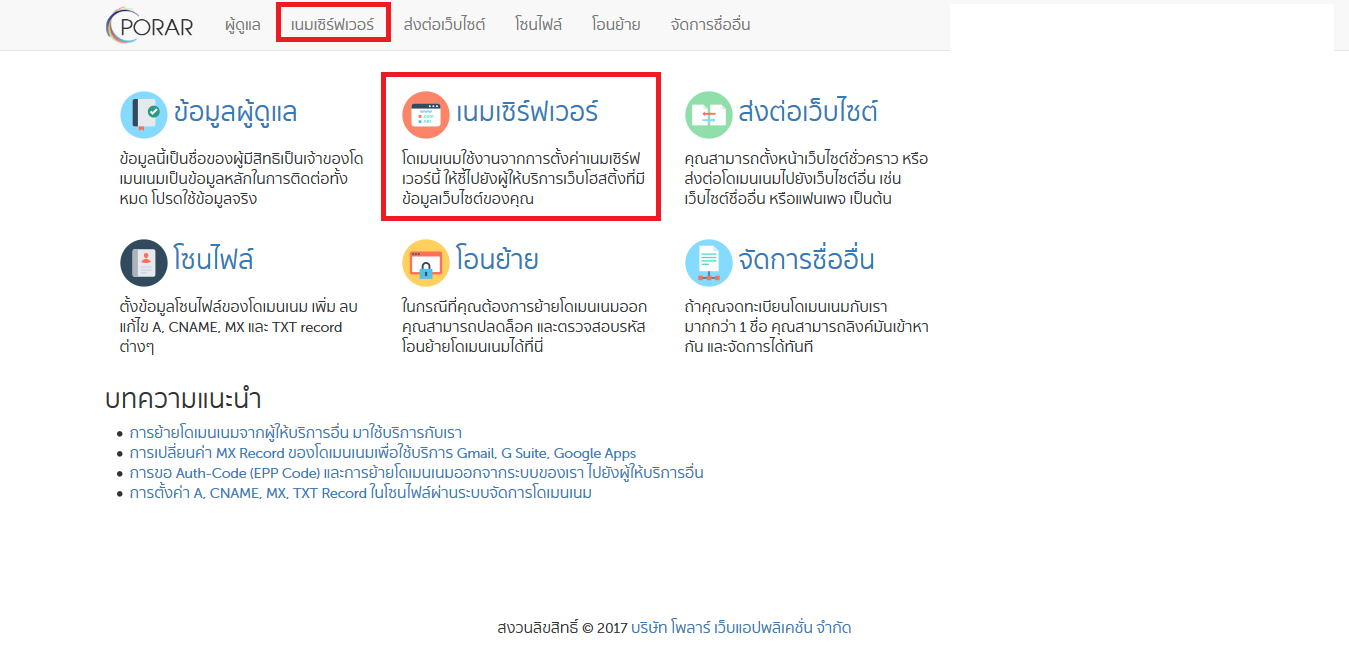The image size is (1349, 665).
Task: Choose โอนย้าย in the top navigation
Action: [616, 24]
